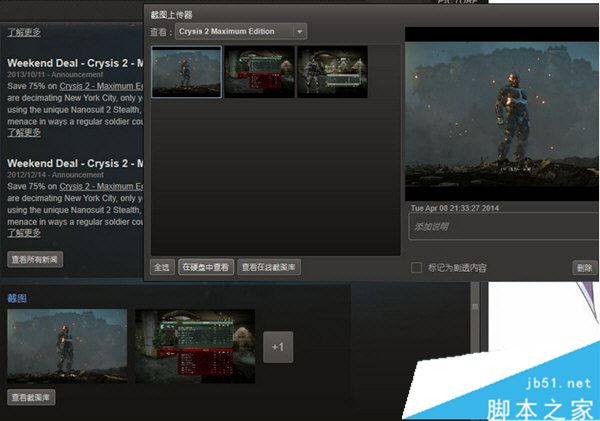
Task: Click Crysis 2 - Maximum link in 2013 news
Action: click(x=101, y=86)
